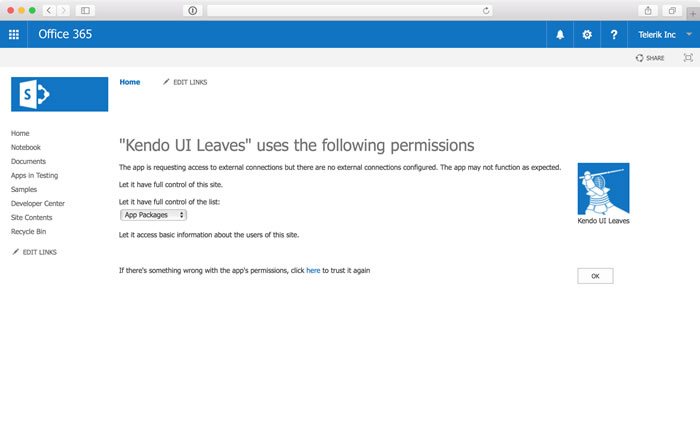
Task: Open notifications bell
Action: click(560, 34)
